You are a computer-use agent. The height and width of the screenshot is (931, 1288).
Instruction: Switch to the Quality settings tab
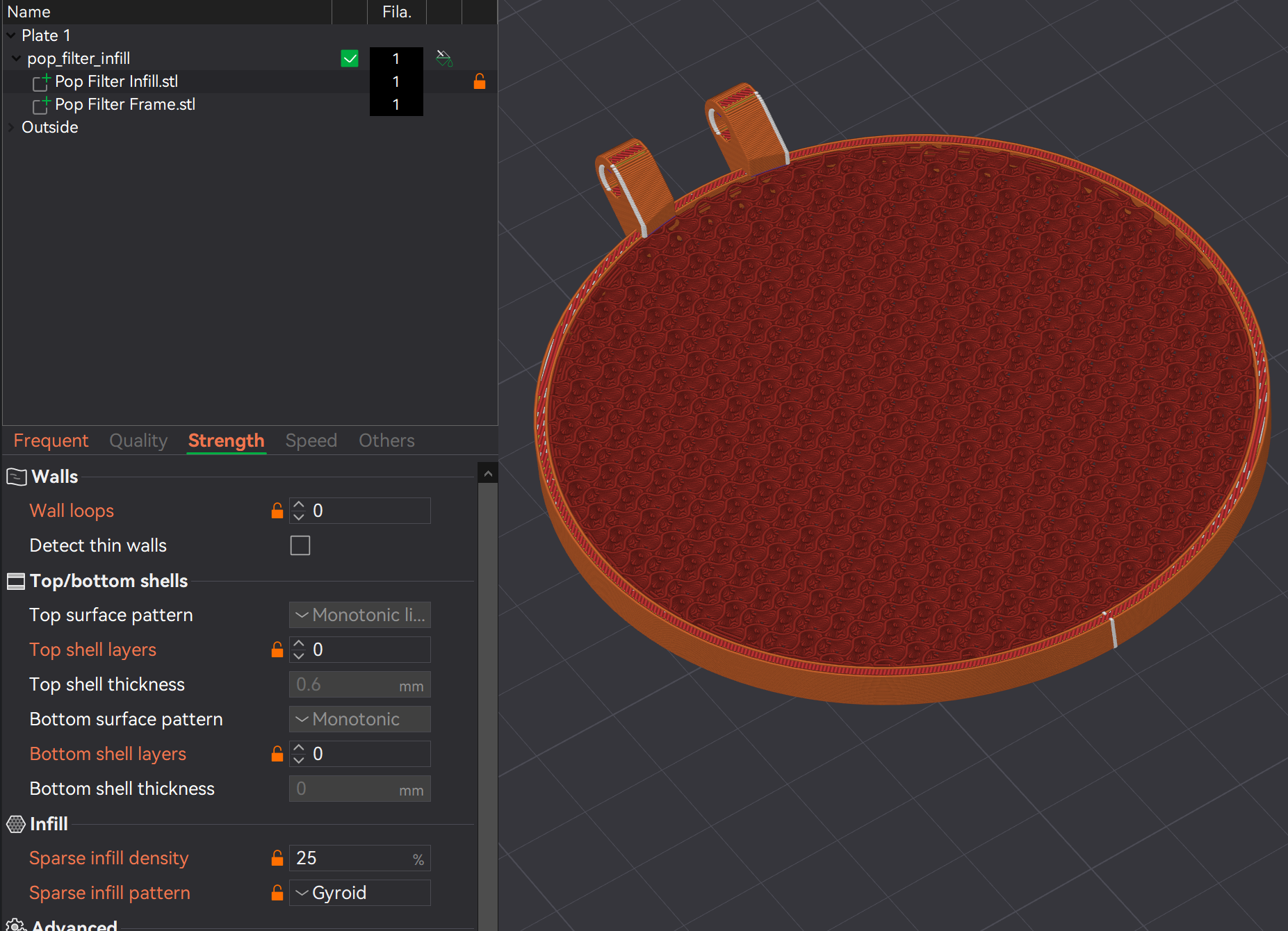click(138, 440)
